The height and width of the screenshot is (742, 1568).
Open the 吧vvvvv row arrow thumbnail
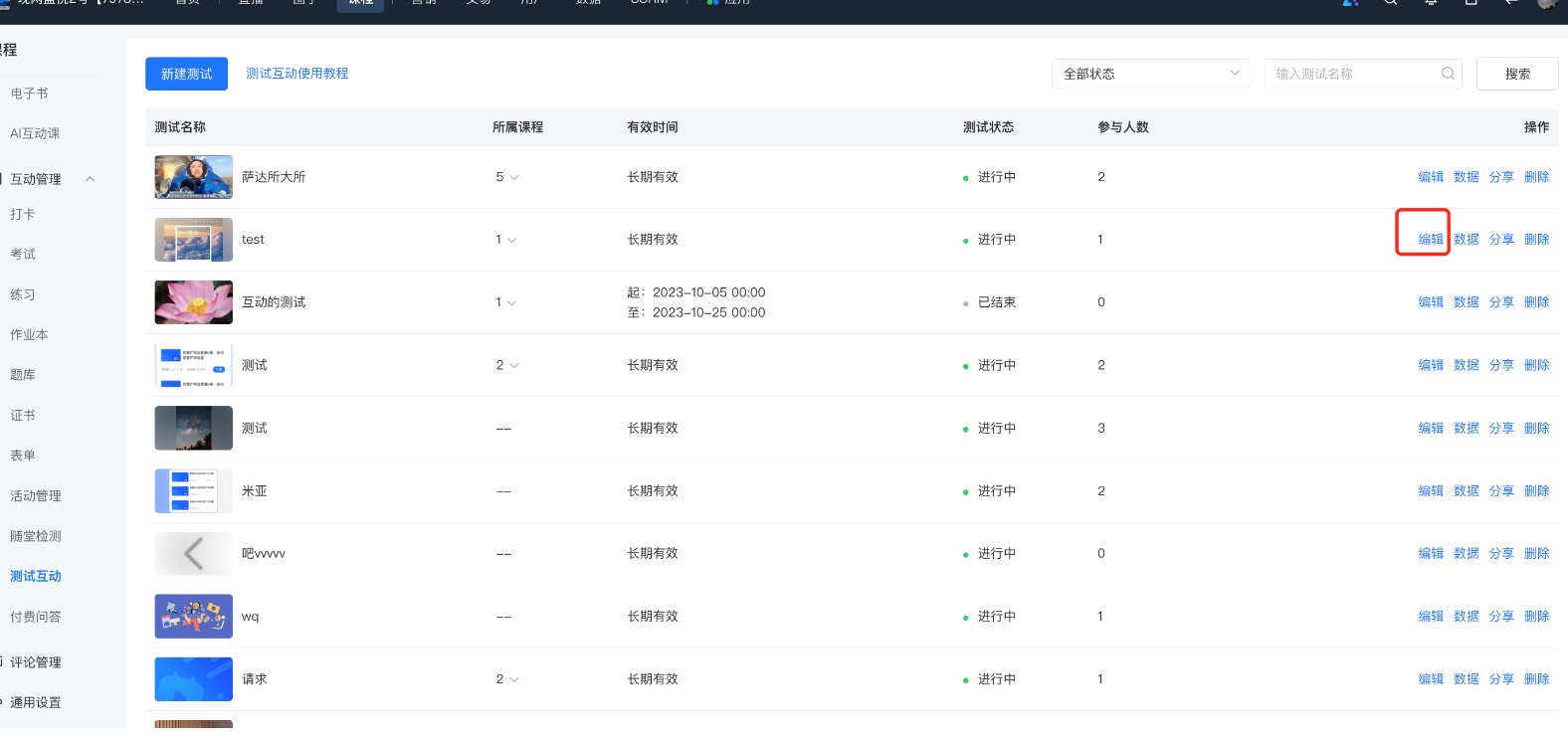[x=194, y=554]
